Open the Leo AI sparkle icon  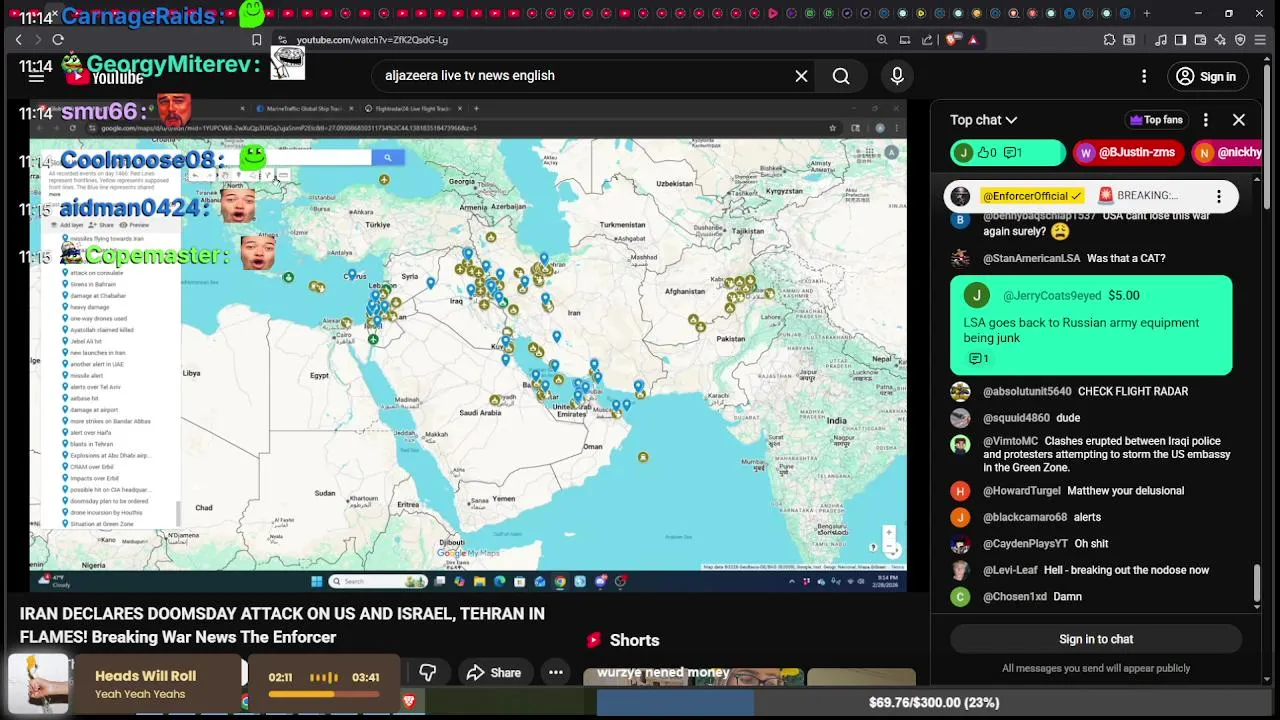tap(1221, 40)
